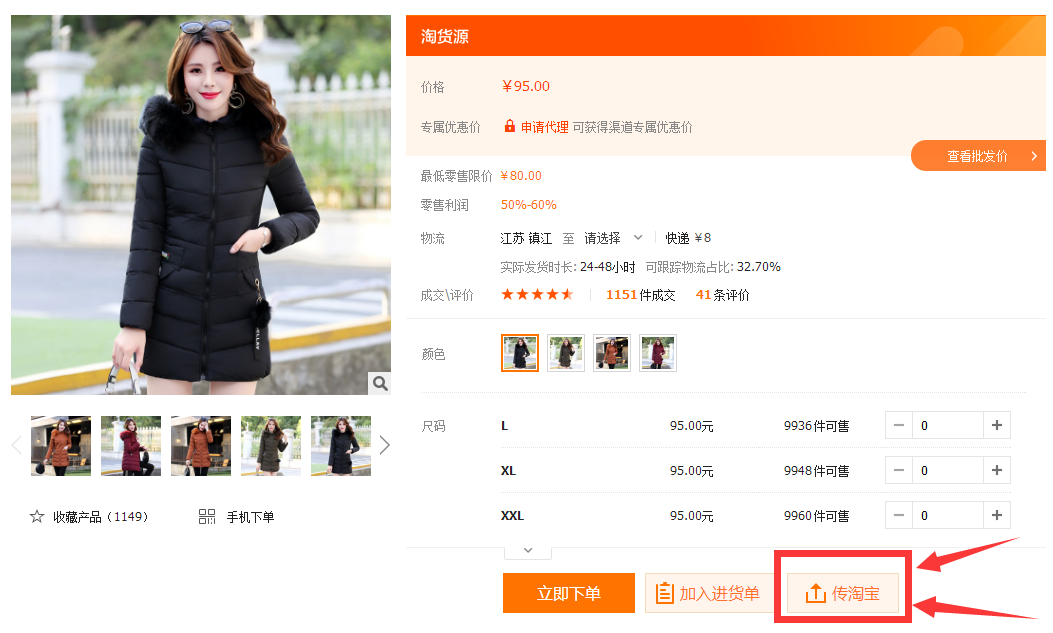1053x633 pixels.
Task: Click the 传淘宝 upload to Taobao button
Action: [843, 593]
